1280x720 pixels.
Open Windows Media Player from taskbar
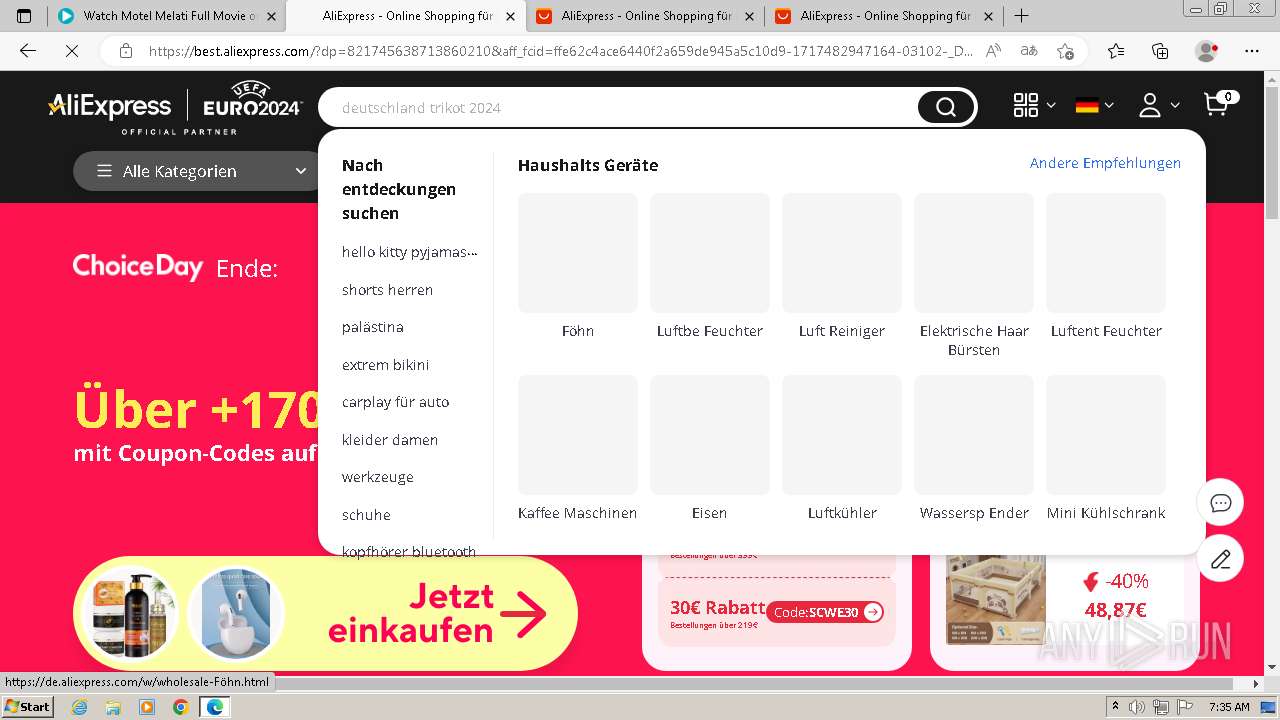pos(147,707)
